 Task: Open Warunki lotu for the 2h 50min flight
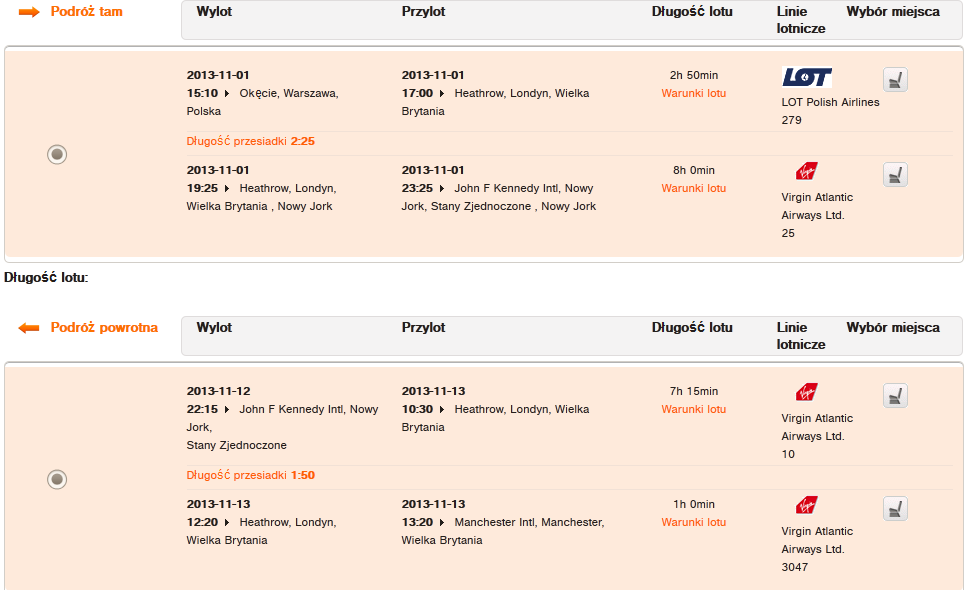pos(694,93)
